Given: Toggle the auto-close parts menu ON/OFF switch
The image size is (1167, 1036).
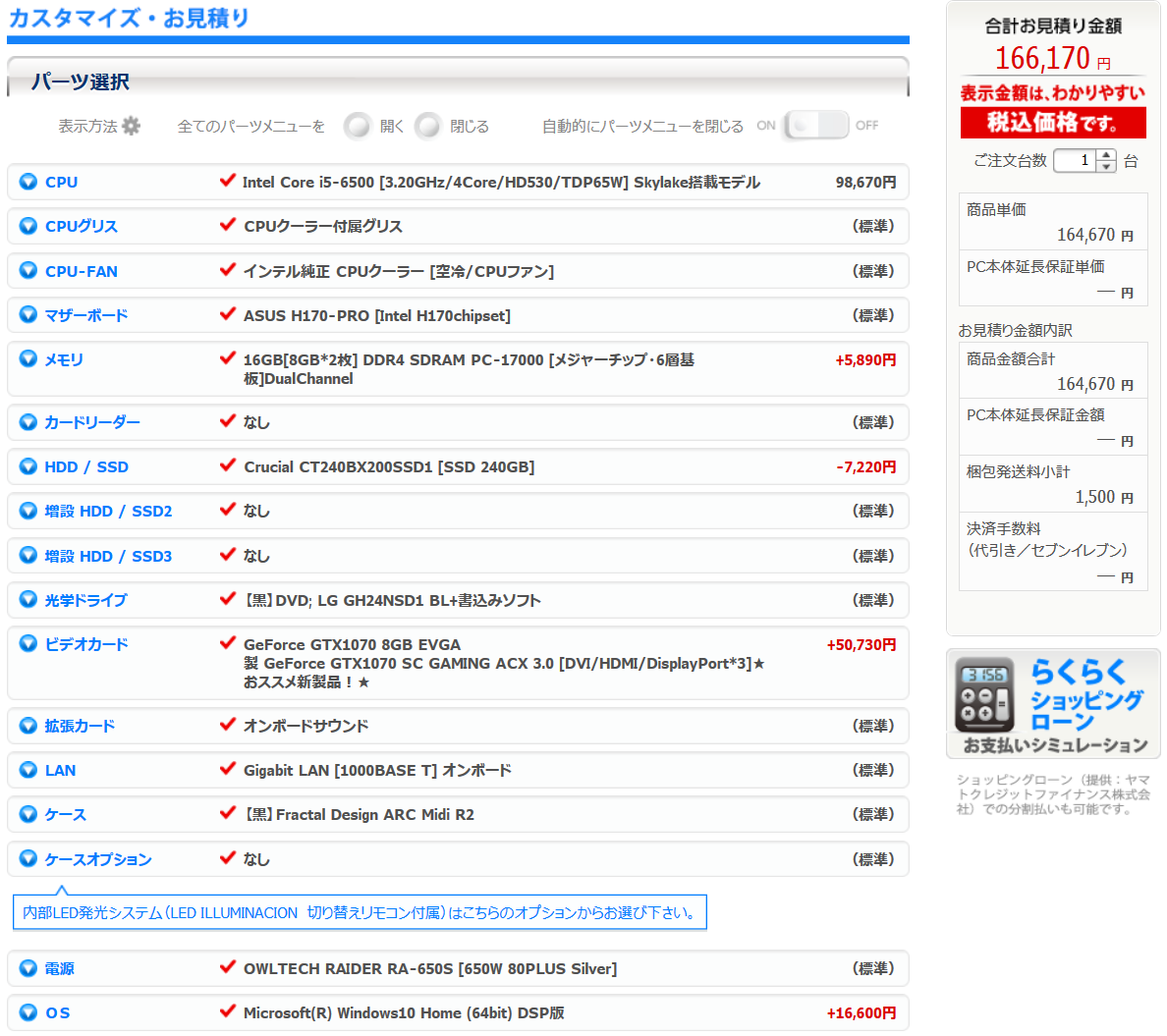Looking at the screenshot, I should 815,126.
